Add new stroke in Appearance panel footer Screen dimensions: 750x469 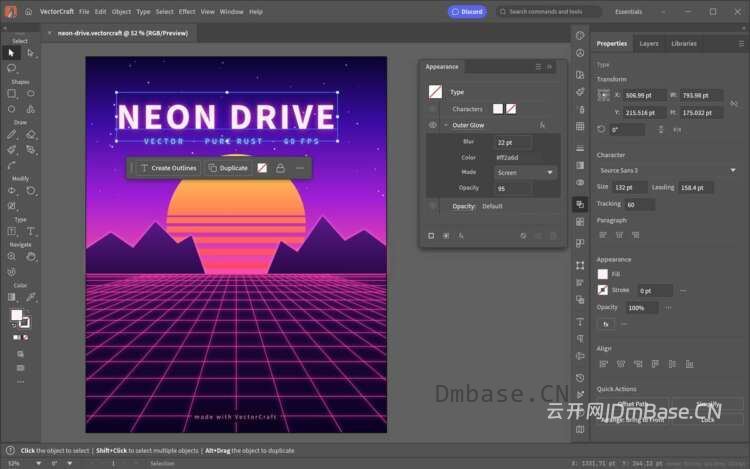(431, 236)
